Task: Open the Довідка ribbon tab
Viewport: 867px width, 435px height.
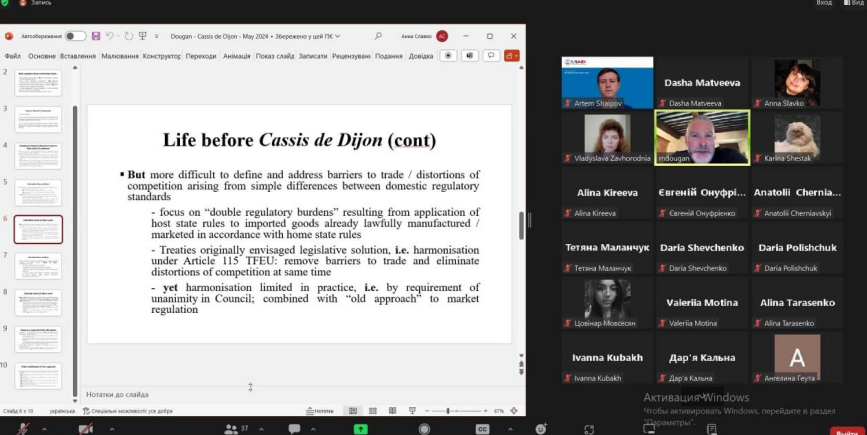Action: click(x=421, y=56)
